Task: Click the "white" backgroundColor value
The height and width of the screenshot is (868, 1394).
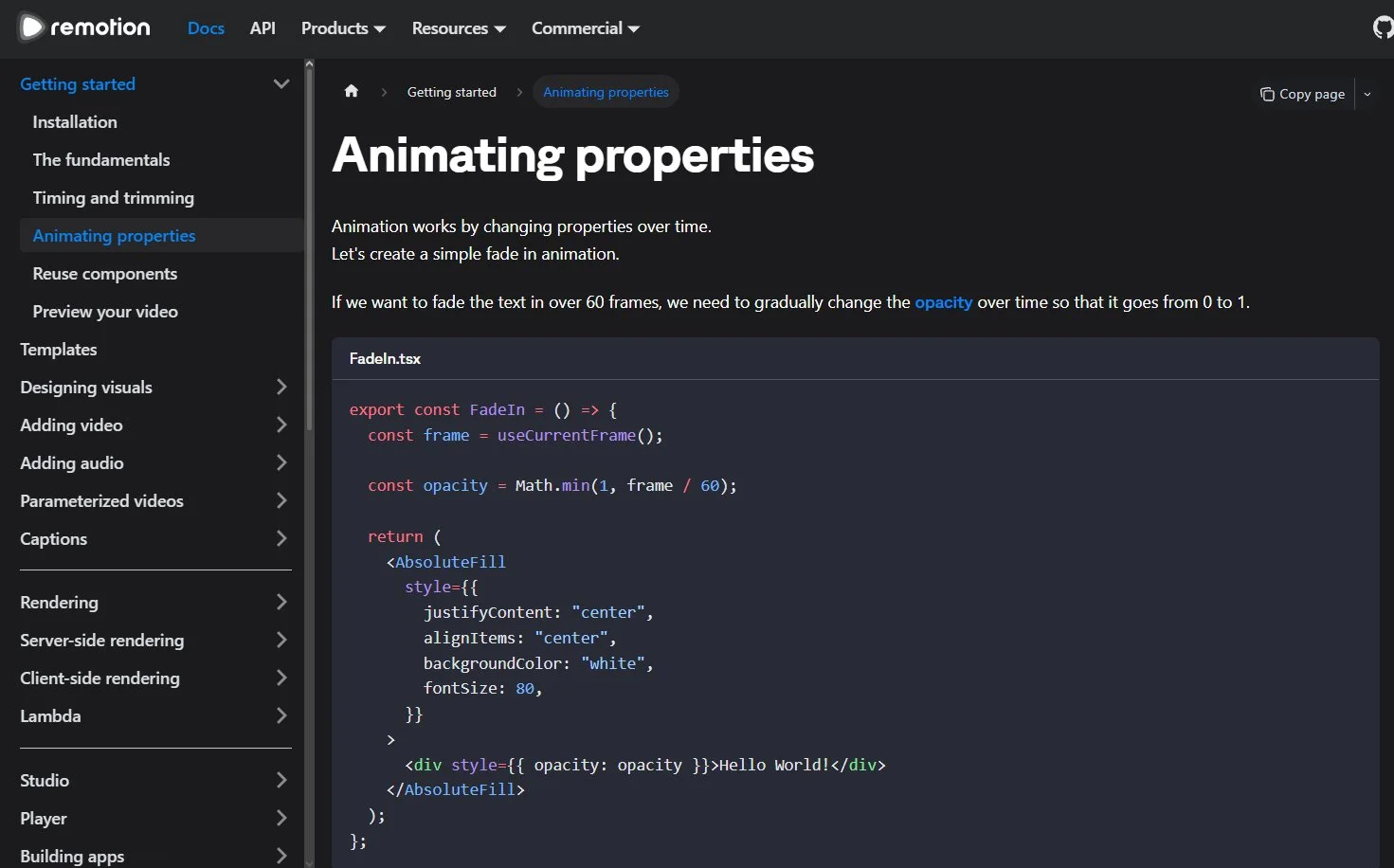Action: pos(613,663)
